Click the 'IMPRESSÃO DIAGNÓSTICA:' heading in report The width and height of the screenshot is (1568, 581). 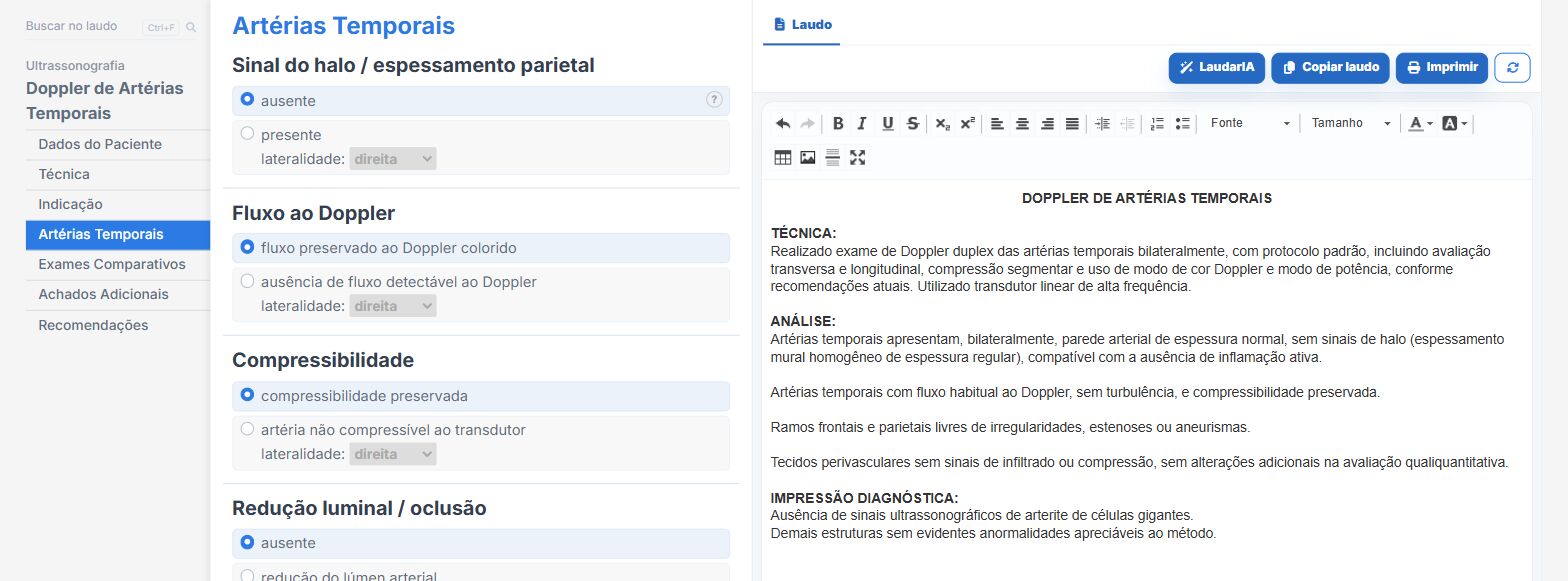(864, 498)
